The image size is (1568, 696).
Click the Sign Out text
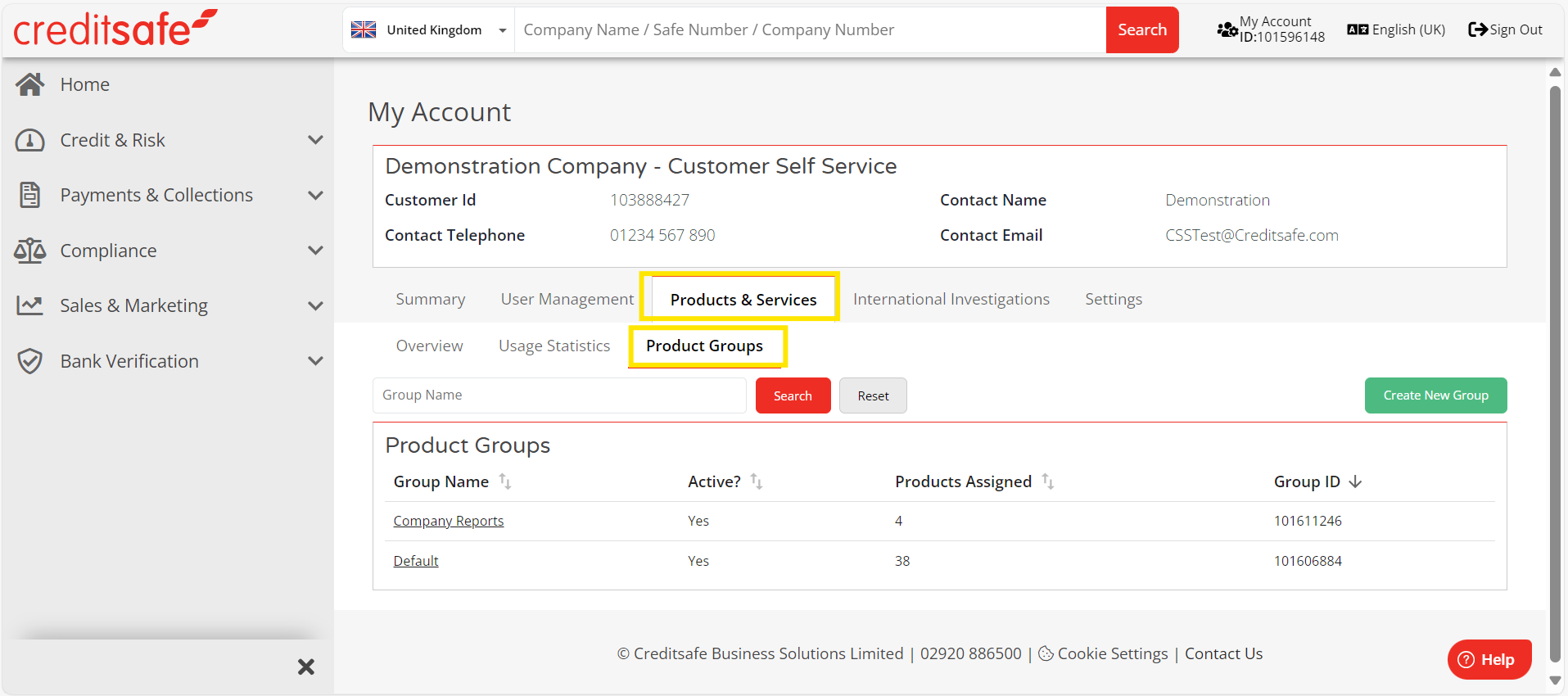[x=1516, y=29]
